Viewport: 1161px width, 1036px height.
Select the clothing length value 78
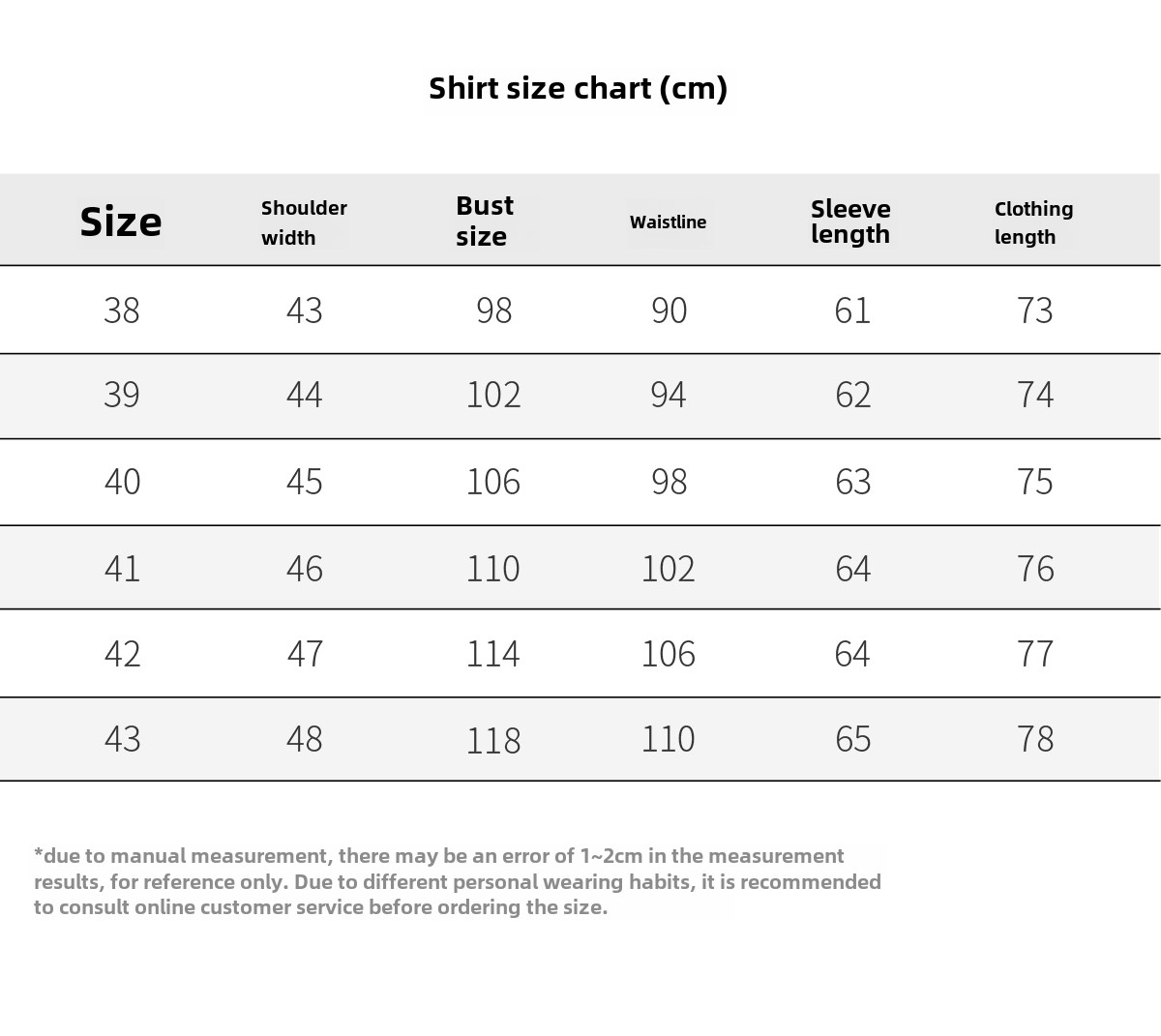[x=1034, y=740]
